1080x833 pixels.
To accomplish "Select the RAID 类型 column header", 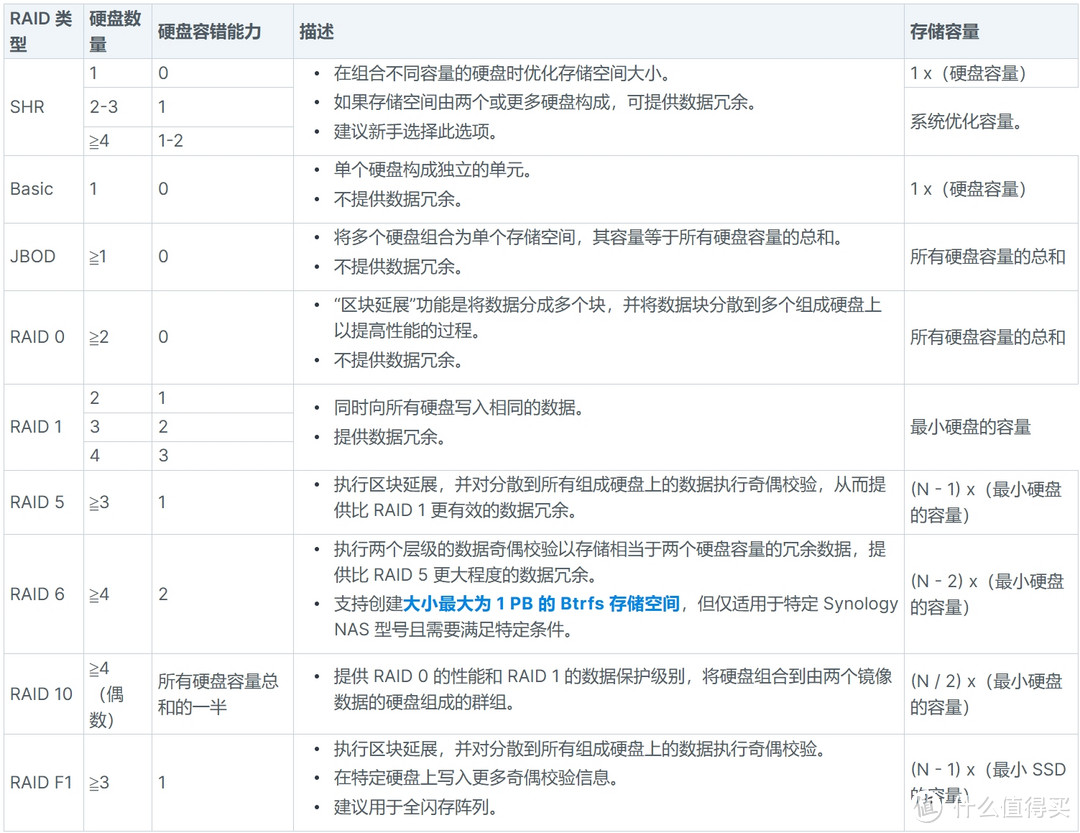I will click(34, 31).
